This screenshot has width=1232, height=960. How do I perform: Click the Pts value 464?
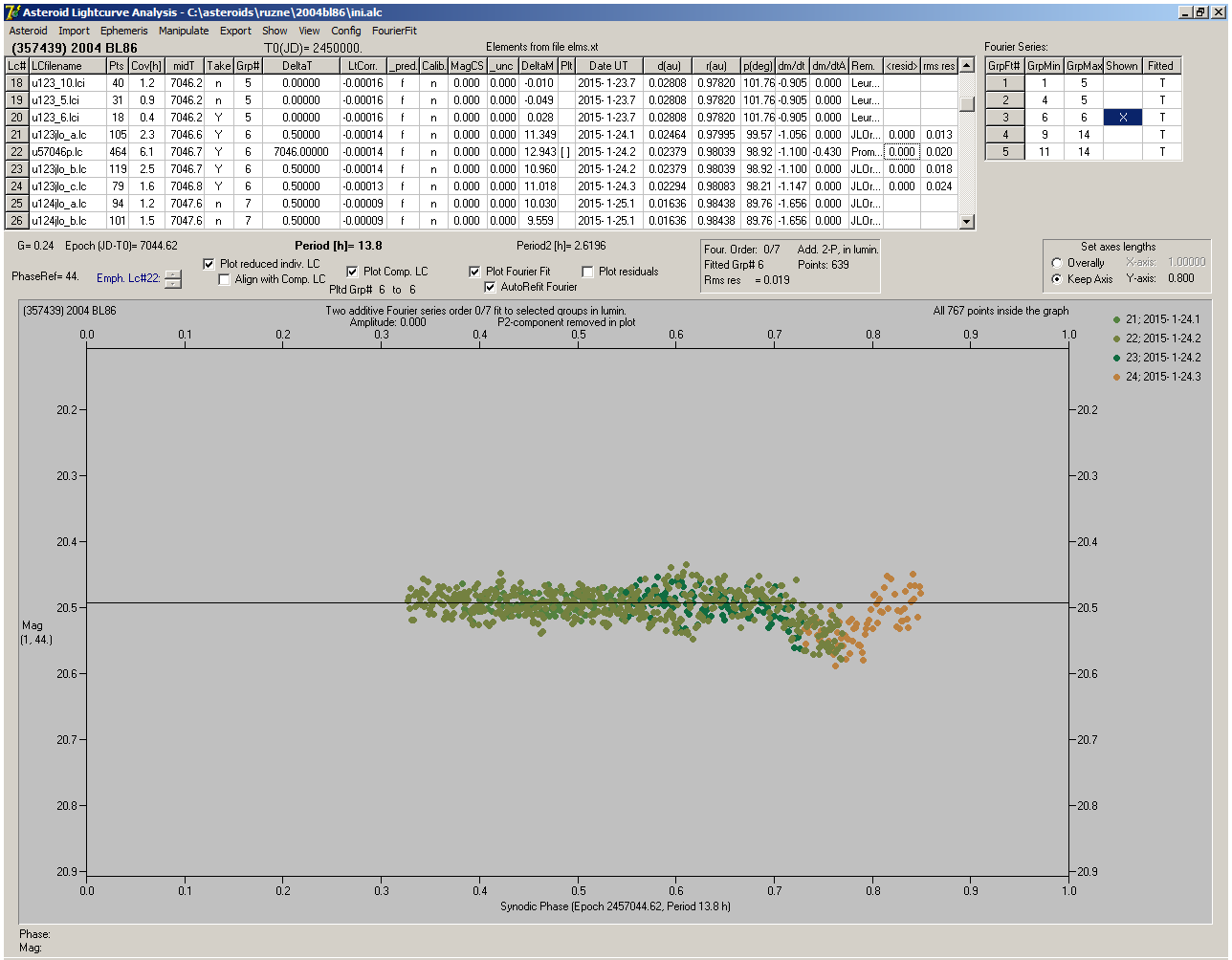[118, 152]
